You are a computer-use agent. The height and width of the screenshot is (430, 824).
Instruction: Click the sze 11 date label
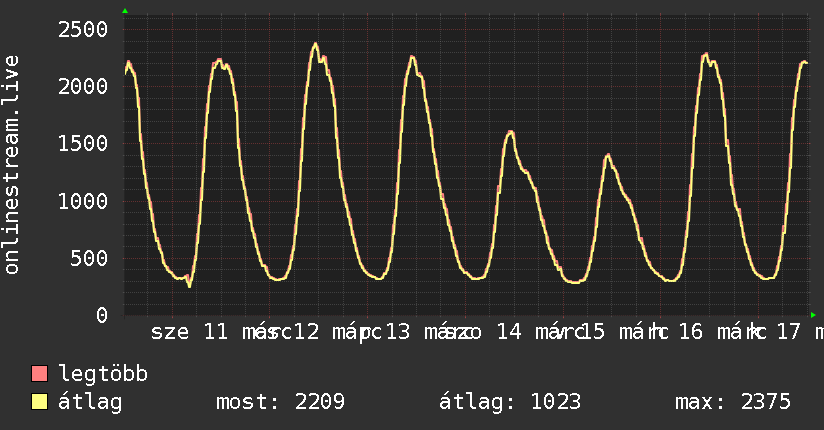point(190,332)
